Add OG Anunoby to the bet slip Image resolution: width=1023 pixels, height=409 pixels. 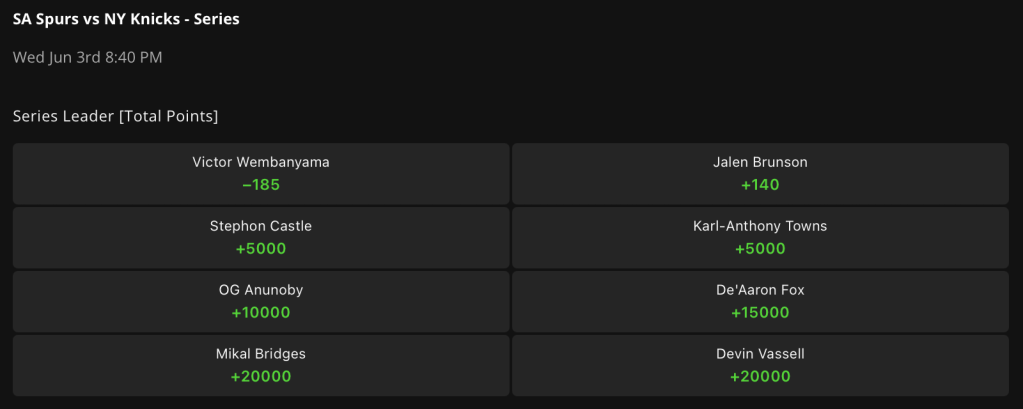click(261, 301)
